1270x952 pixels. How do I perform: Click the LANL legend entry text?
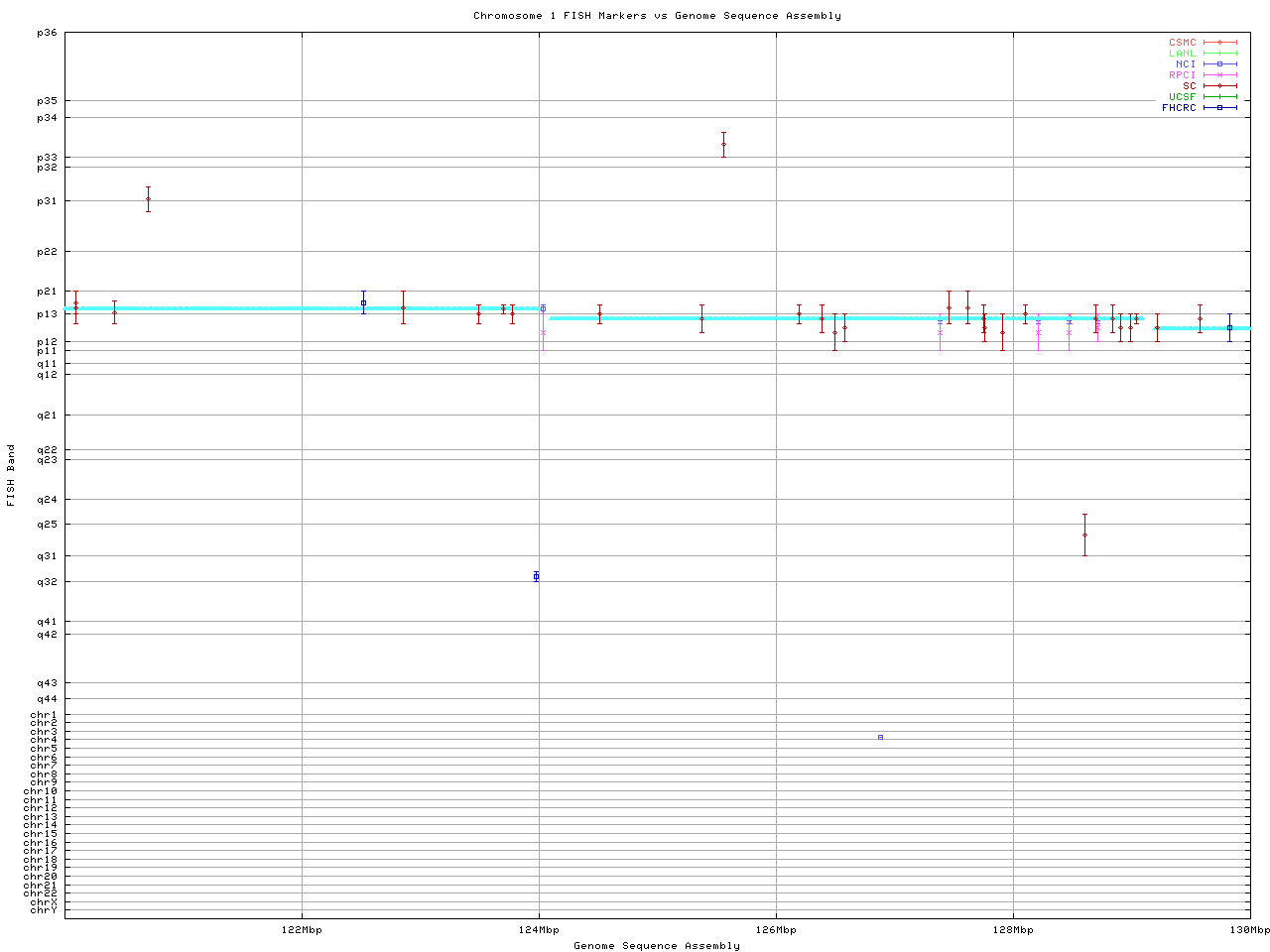click(1182, 54)
